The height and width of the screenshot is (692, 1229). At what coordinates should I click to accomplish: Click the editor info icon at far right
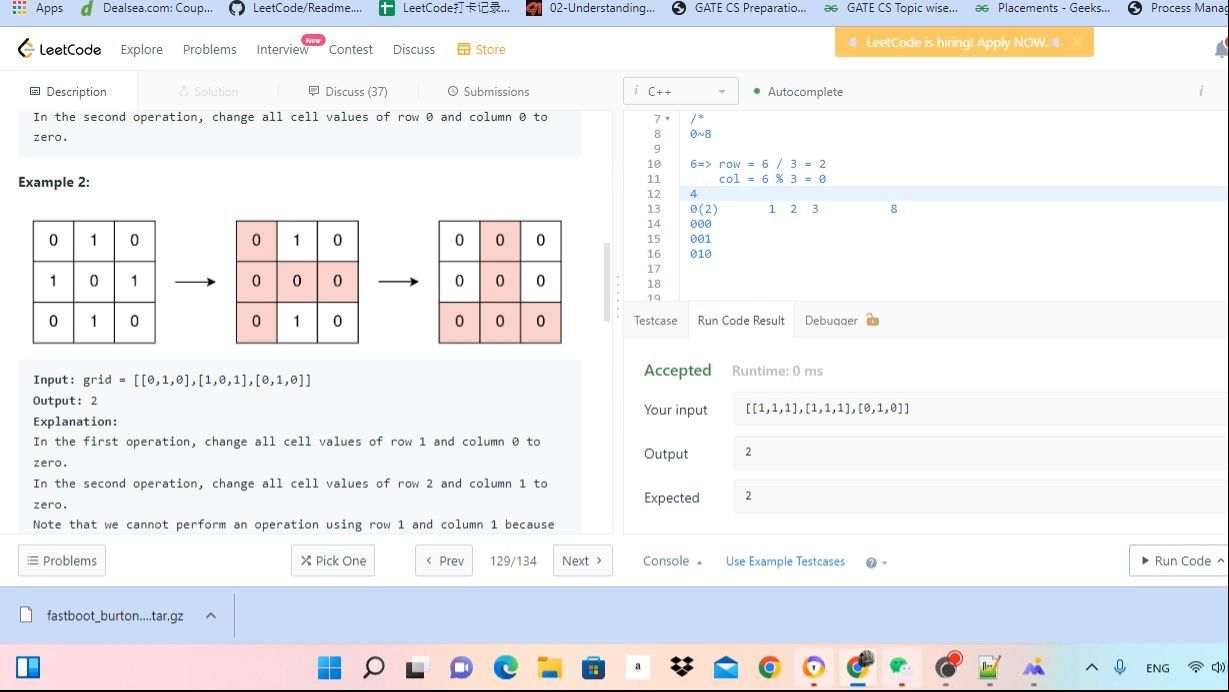point(1200,91)
